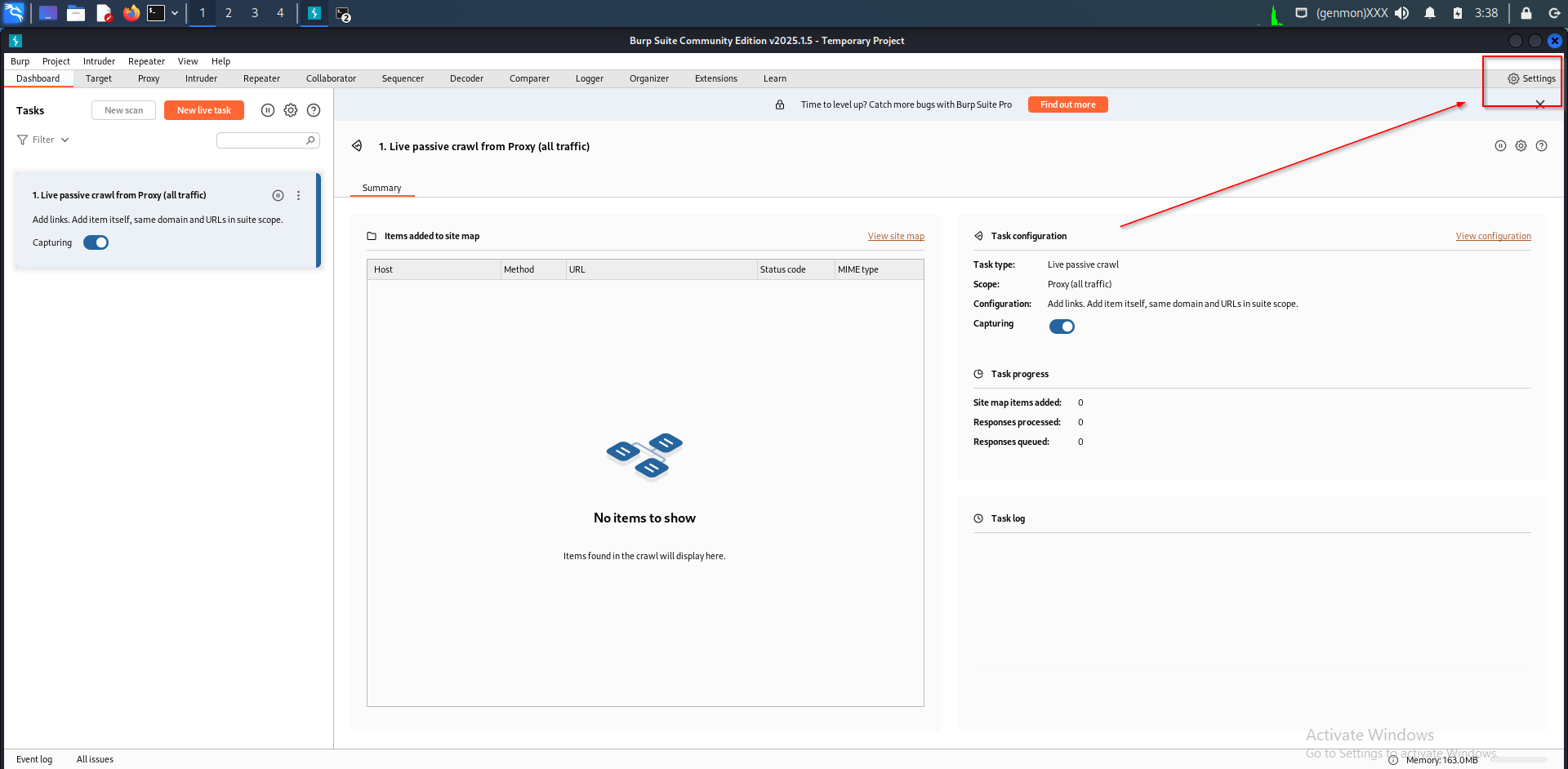Click the notifications bell in system tray
The image size is (1568, 769).
tap(1430, 13)
